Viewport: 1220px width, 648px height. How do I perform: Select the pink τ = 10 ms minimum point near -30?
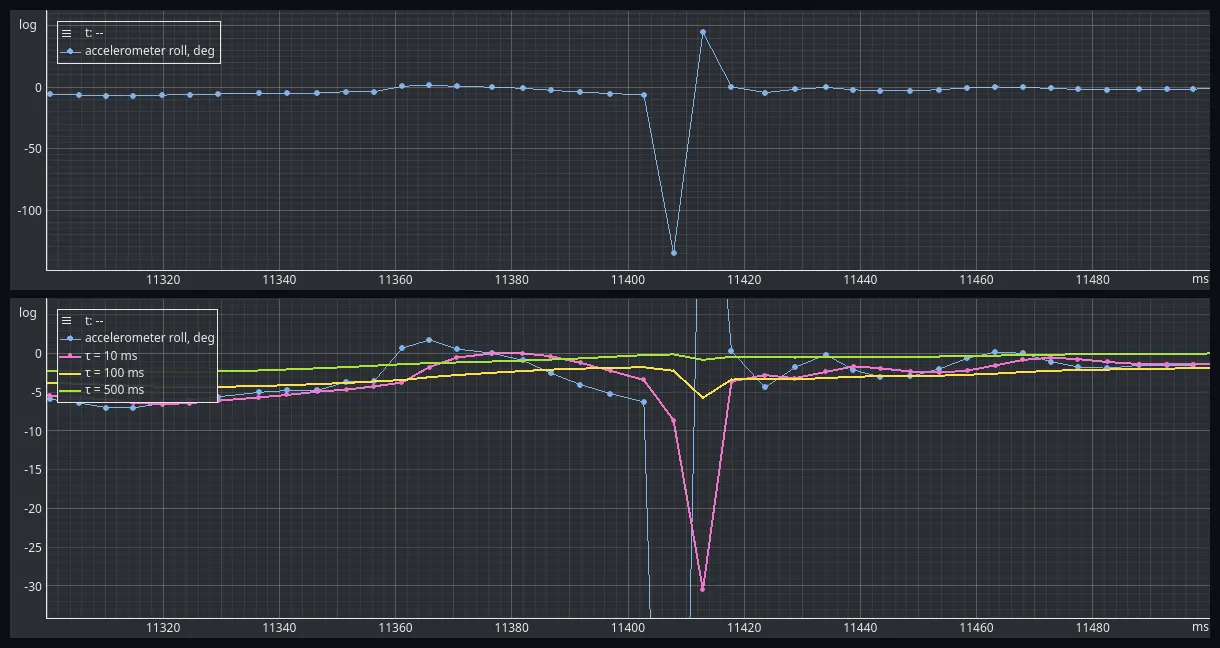tap(703, 589)
